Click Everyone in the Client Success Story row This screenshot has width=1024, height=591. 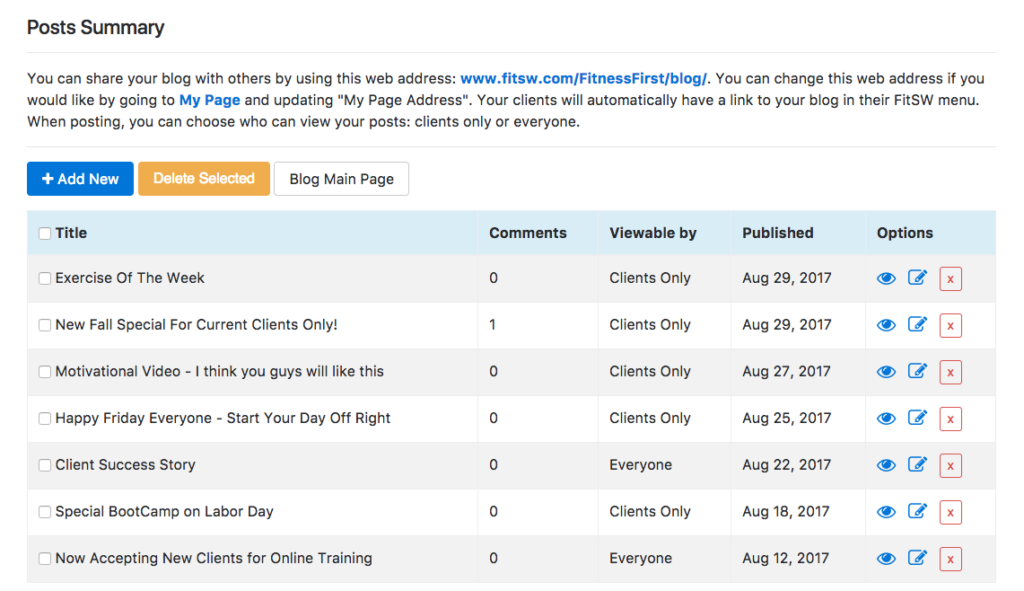[641, 465]
